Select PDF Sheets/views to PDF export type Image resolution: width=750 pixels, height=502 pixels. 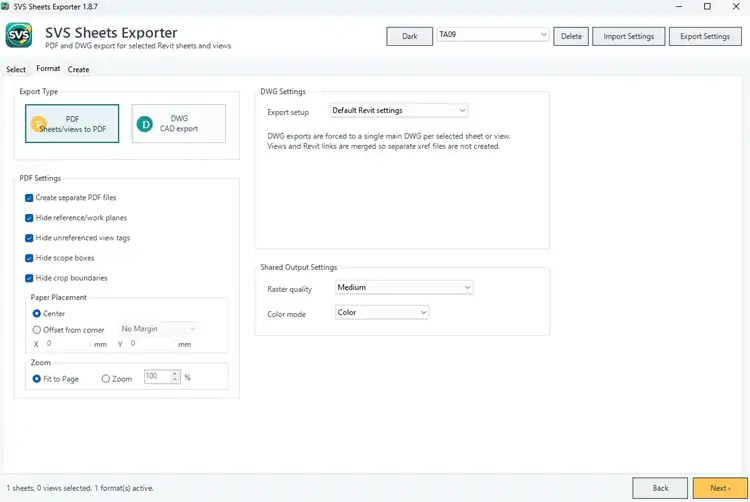[x=72, y=124]
